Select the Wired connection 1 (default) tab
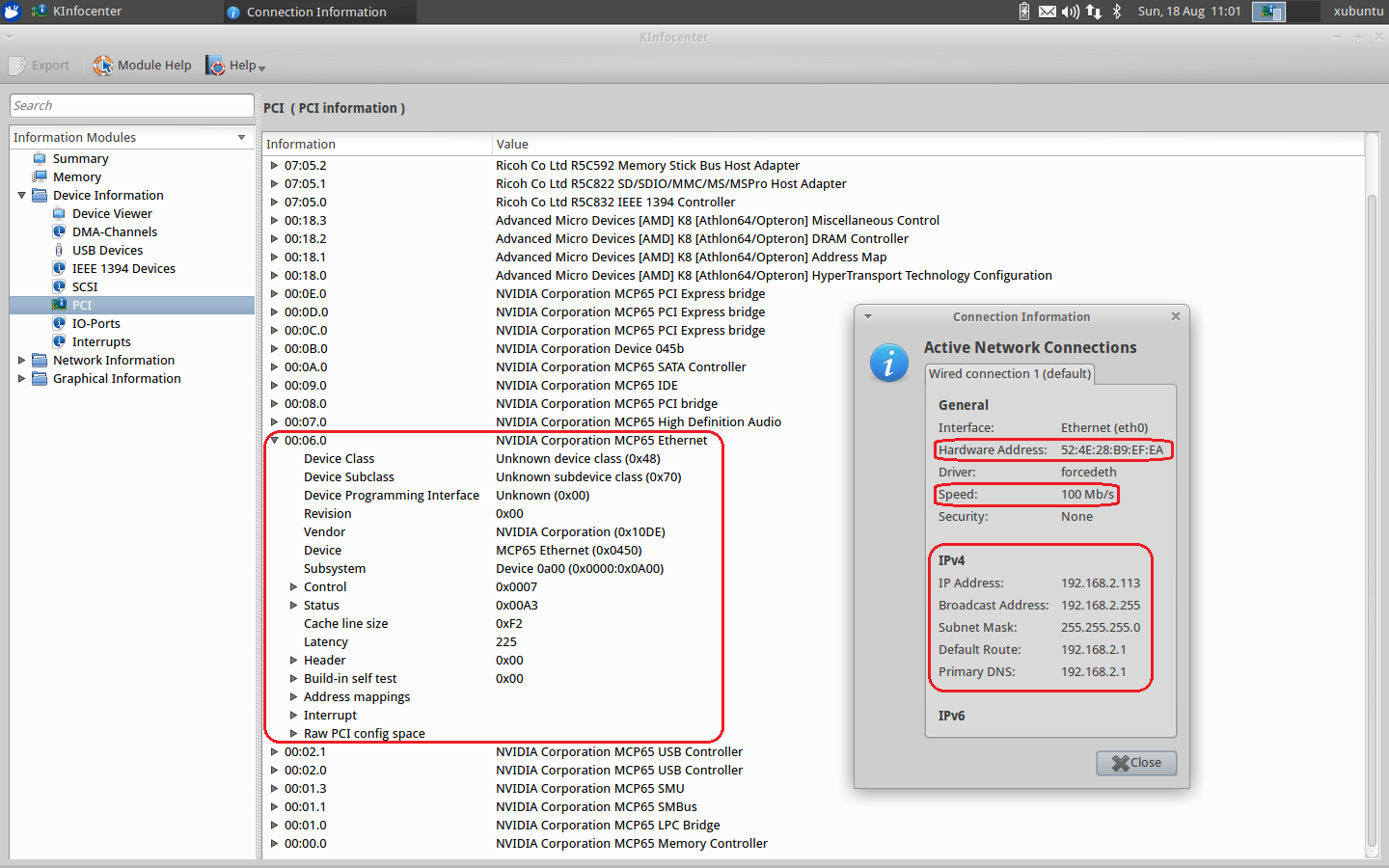This screenshot has width=1389, height=868. coord(1010,373)
